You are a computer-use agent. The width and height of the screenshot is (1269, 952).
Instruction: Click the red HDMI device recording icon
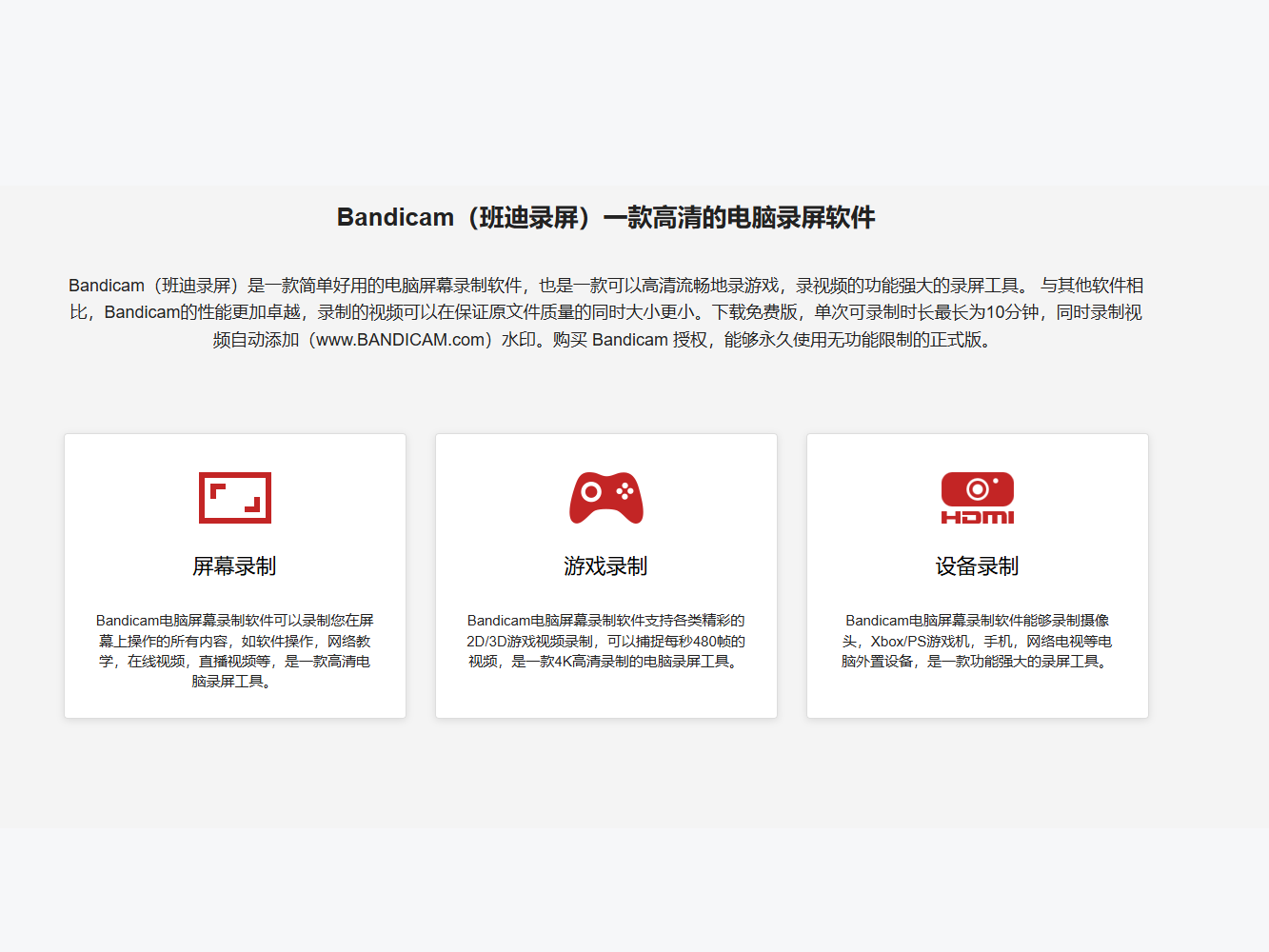point(978,498)
